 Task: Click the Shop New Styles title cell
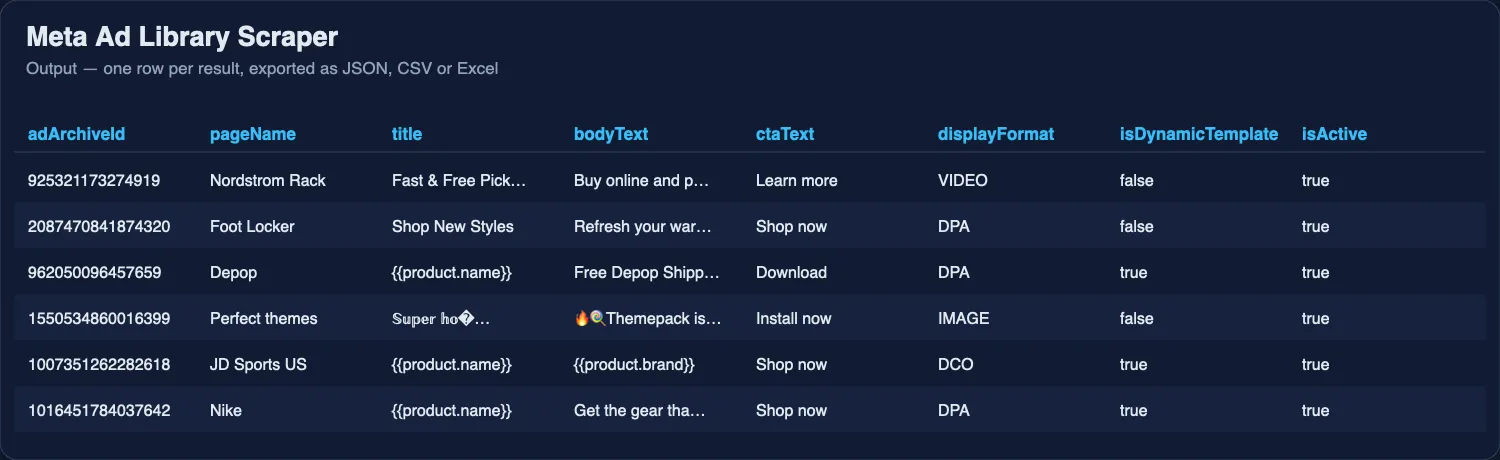click(x=453, y=227)
